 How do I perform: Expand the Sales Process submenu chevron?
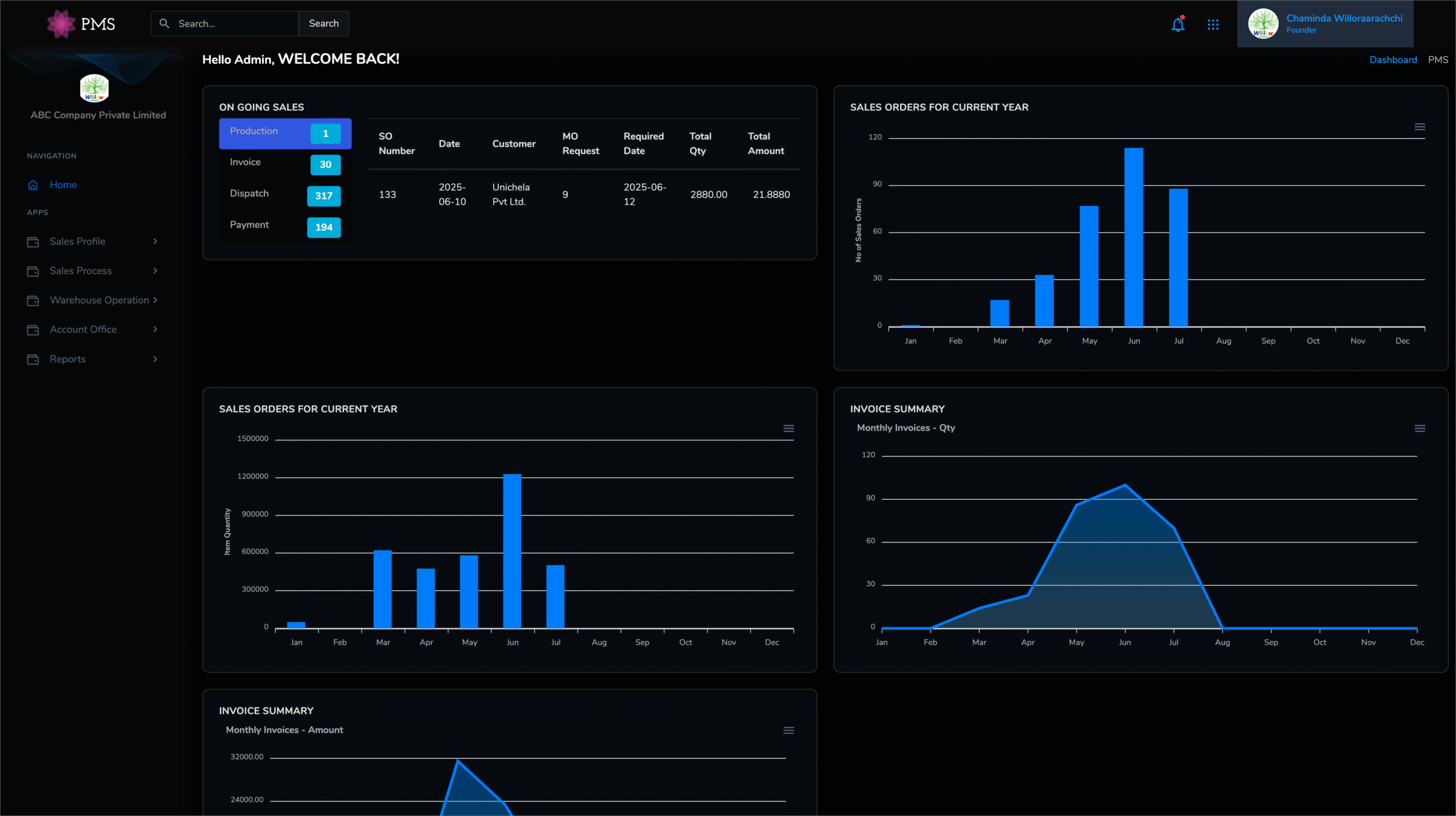[155, 271]
